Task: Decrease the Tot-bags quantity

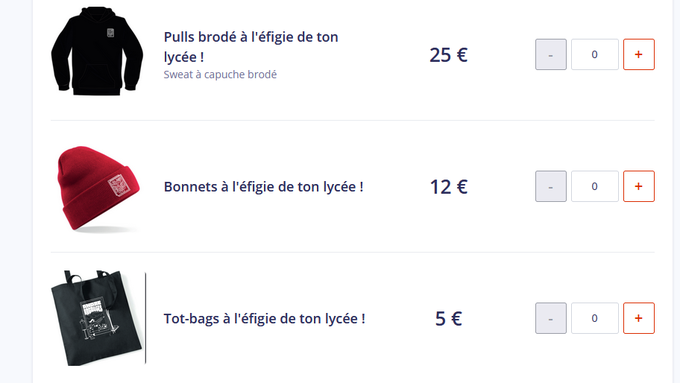Action: coord(550,318)
